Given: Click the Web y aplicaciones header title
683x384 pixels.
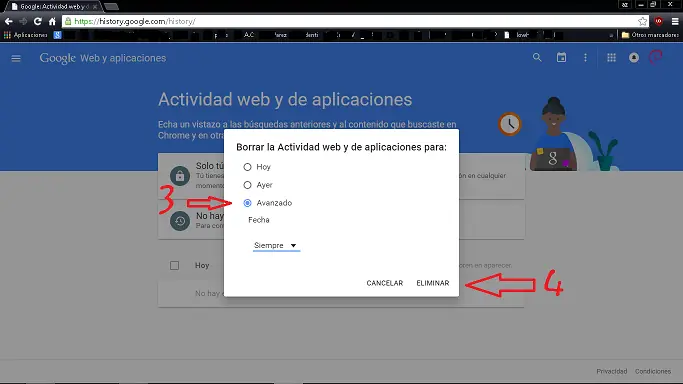Looking at the screenshot, I should pyautogui.click(x=123, y=58).
